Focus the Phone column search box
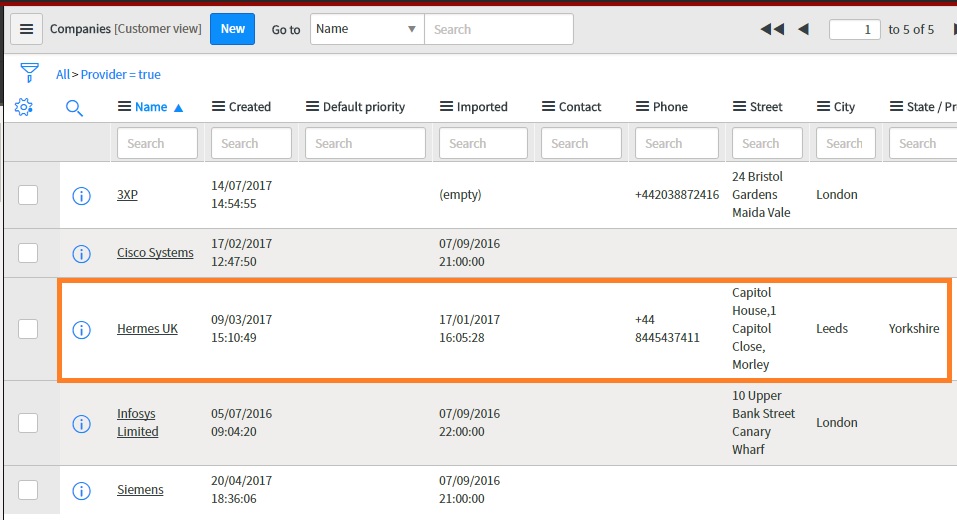The height and width of the screenshot is (520, 957). tap(677, 143)
